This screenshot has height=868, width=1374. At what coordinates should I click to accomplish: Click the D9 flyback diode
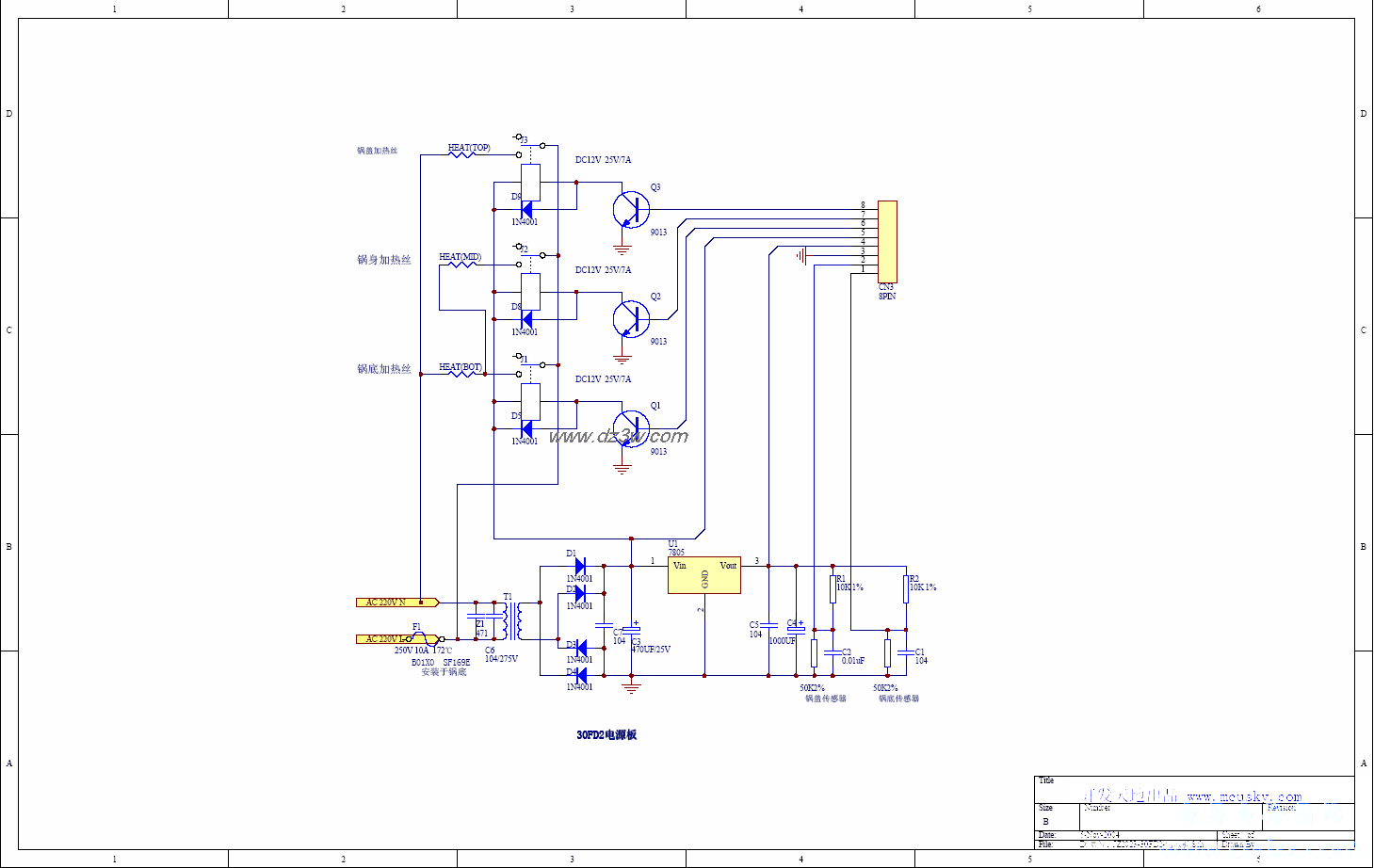point(526,210)
